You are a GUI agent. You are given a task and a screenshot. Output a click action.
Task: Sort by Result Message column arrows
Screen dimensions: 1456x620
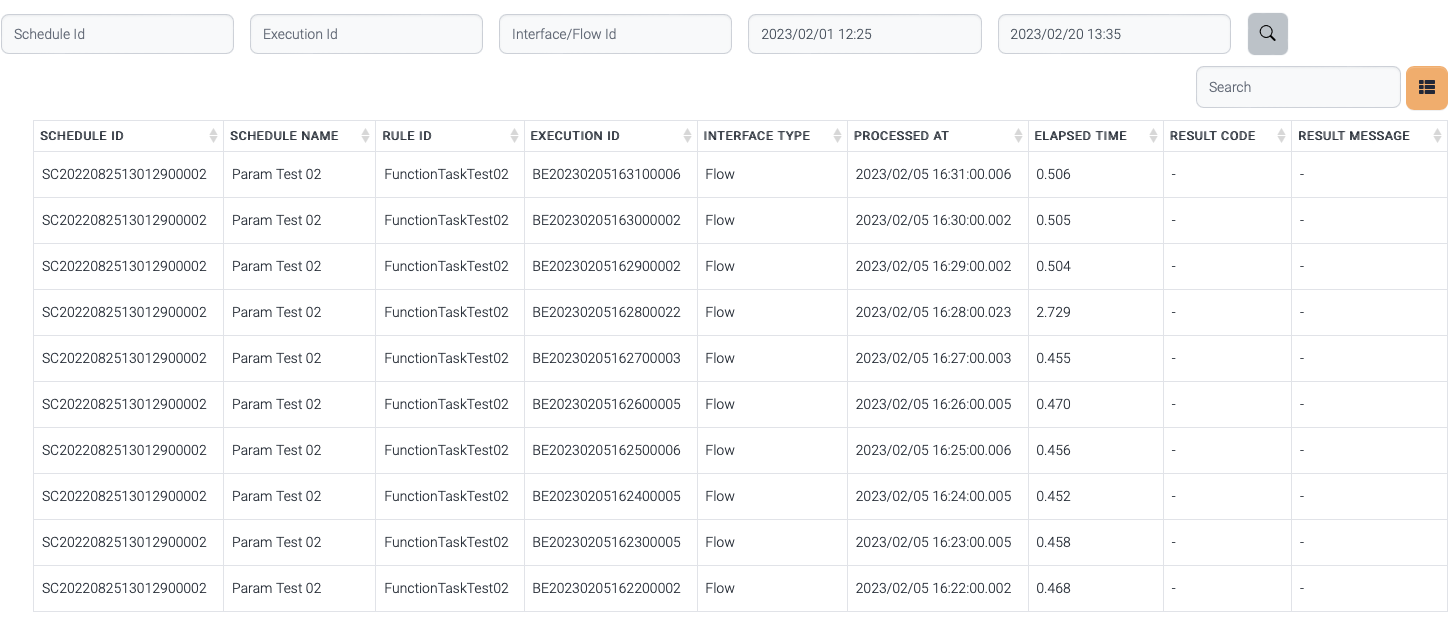(x=1437, y=136)
